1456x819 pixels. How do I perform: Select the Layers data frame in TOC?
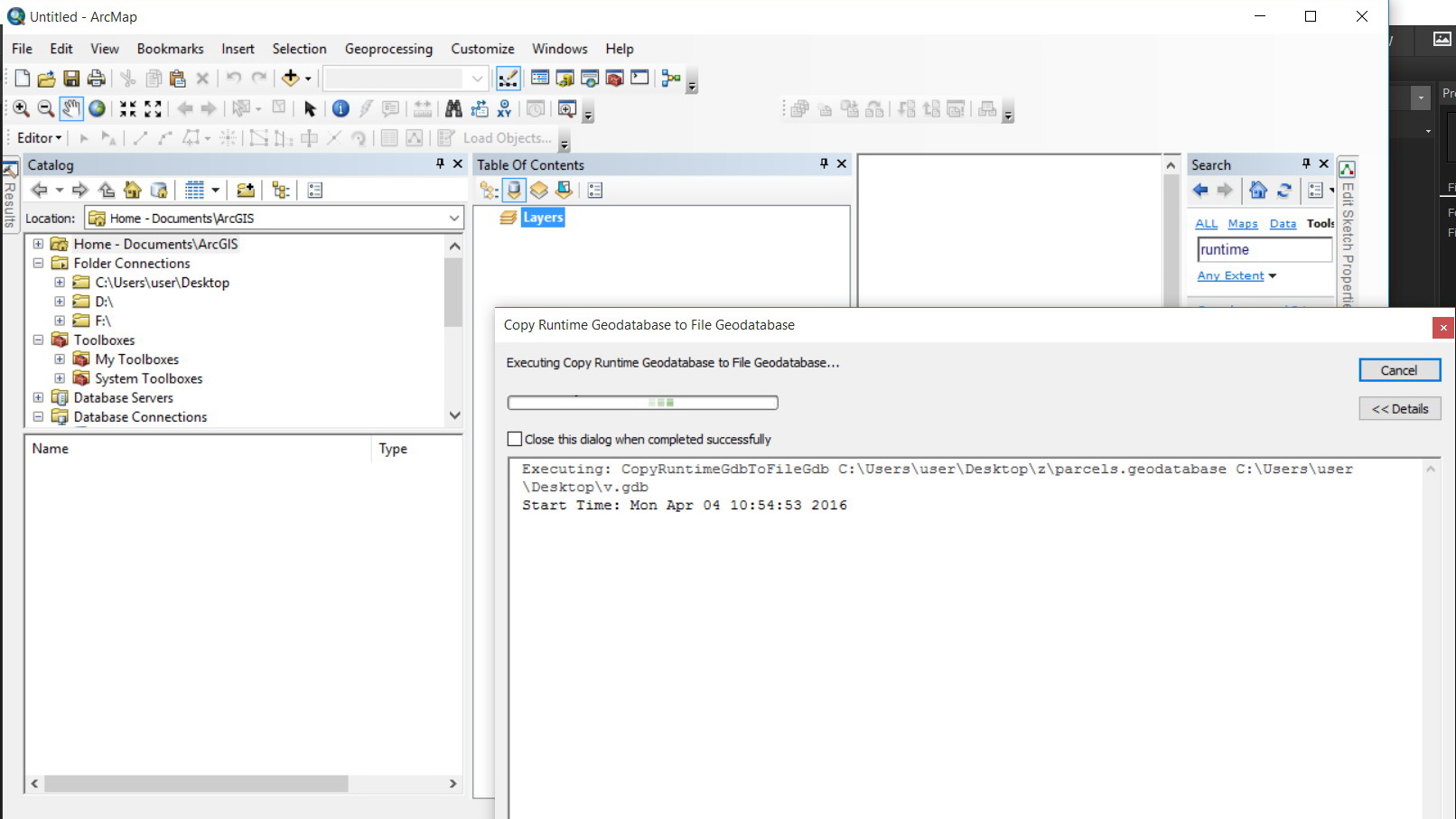543,218
